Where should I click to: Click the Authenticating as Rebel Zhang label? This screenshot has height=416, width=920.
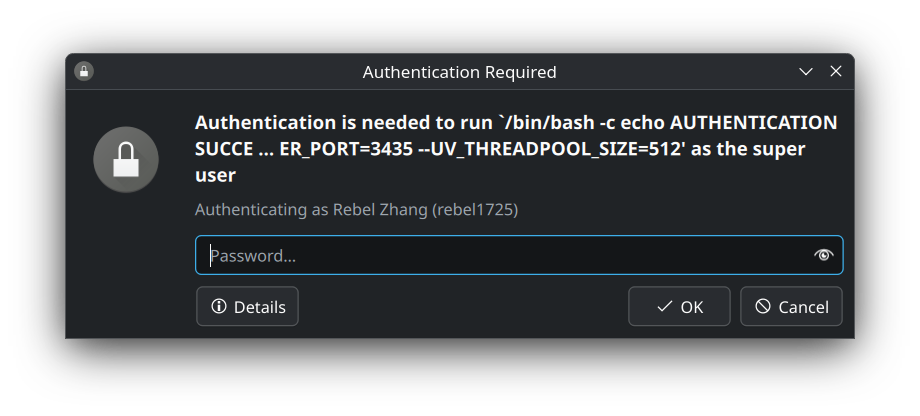point(356,209)
